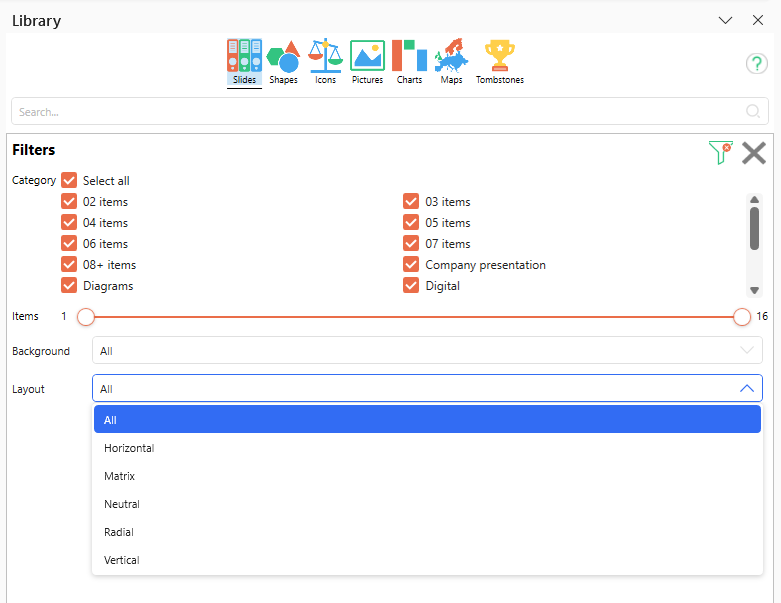
Task: Uncheck the 07 items category
Action: pyautogui.click(x=411, y=243)
